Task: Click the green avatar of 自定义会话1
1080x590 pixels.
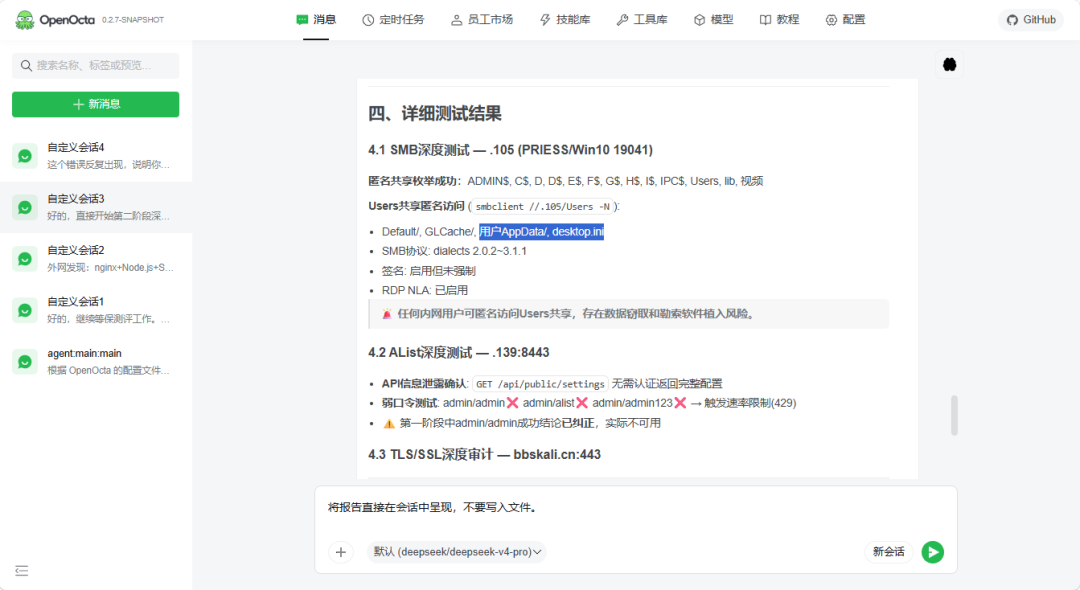Action: pyautogui.click(x=25, y=311)
